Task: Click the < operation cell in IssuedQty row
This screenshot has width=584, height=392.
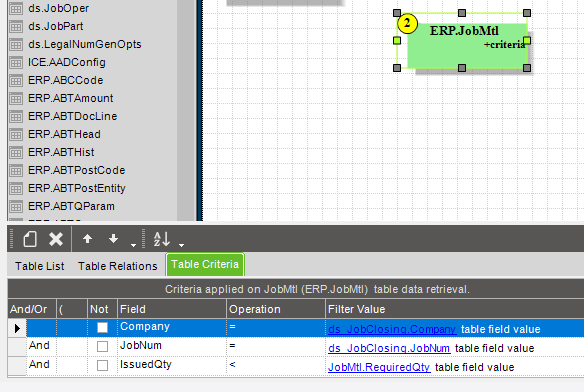Action: (x=276, y=365)
